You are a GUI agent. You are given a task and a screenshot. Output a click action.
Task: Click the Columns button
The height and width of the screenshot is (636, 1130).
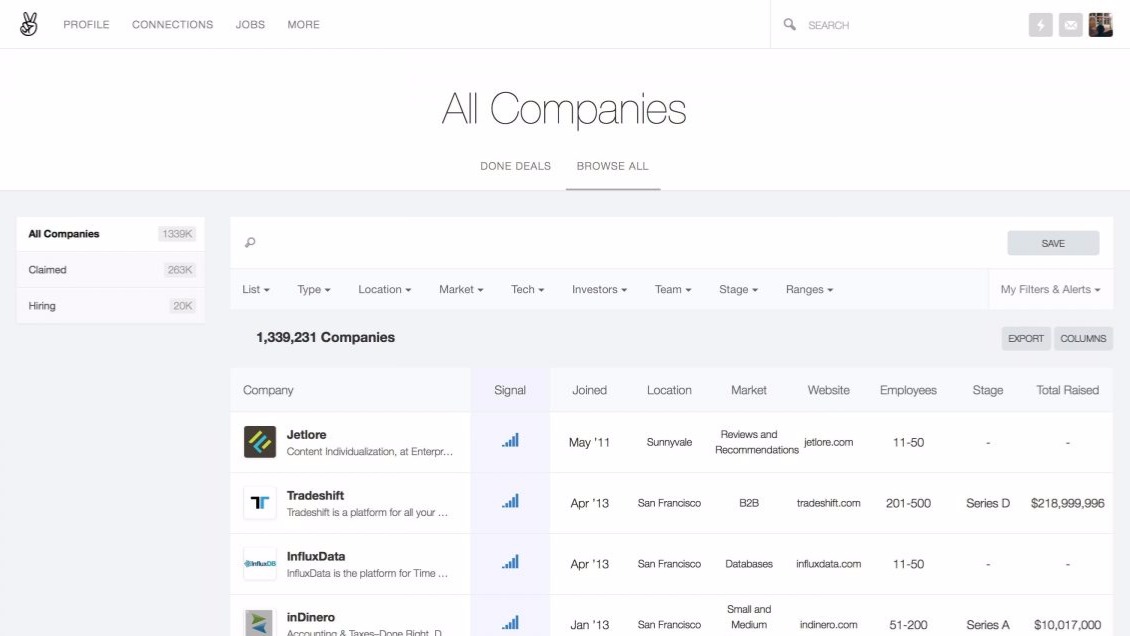click(x=1083, y=339)
